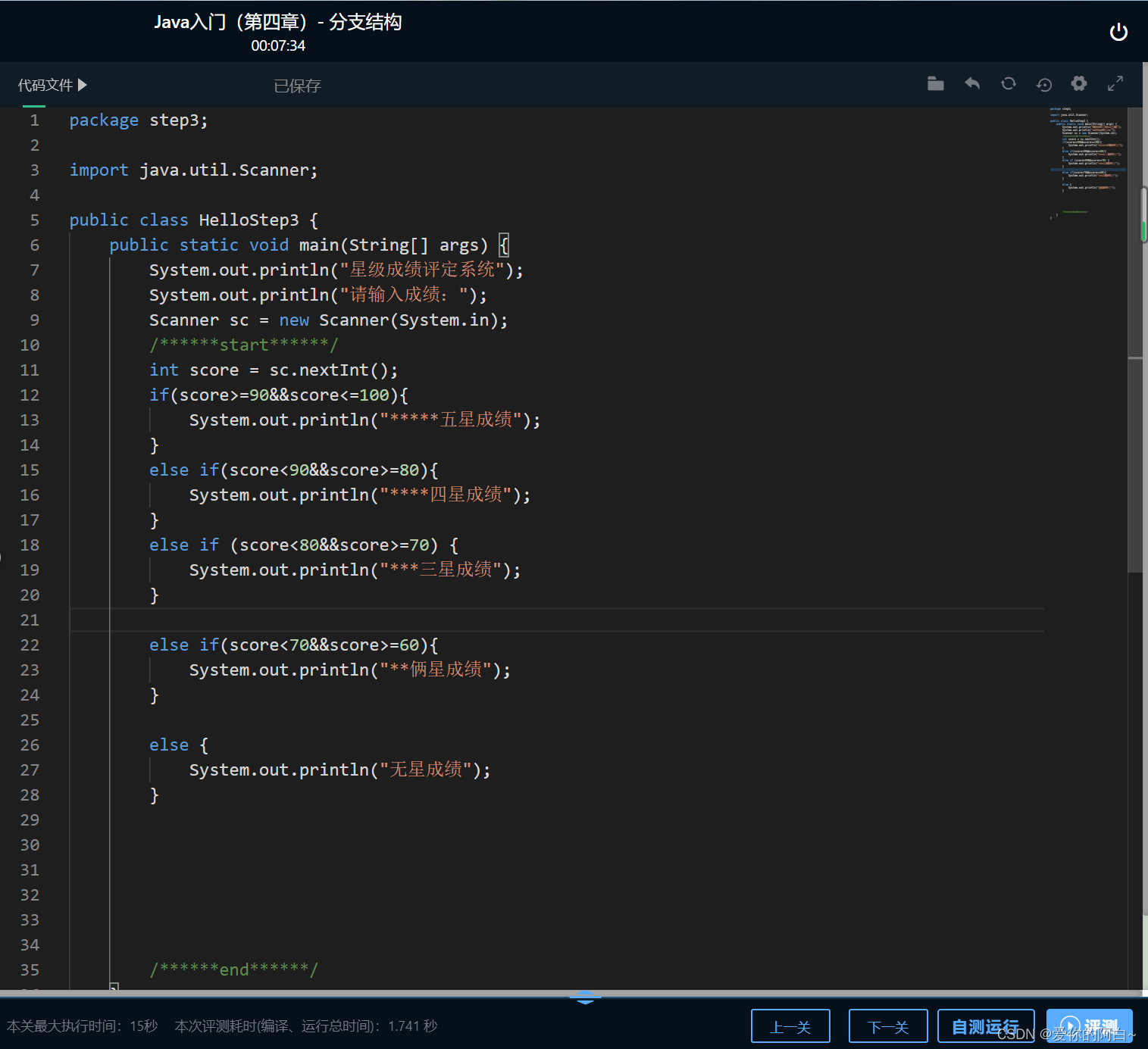Click the 评测 evaluate button
This screenshot has width=1148, height=1049.
1090,1026
